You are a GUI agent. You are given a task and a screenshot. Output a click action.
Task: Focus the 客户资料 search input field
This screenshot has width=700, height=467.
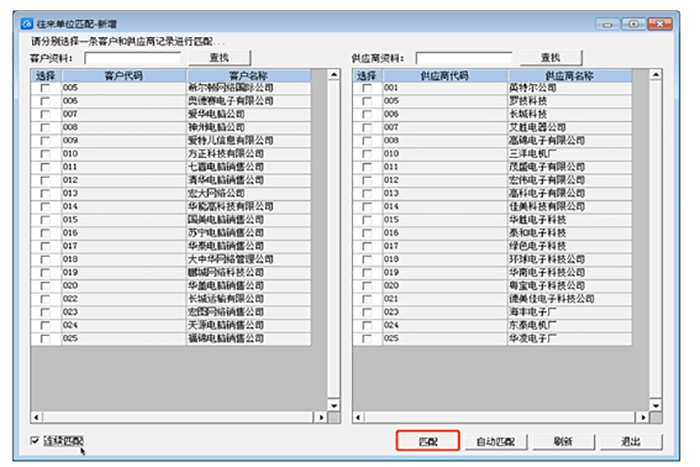[126, 58]
